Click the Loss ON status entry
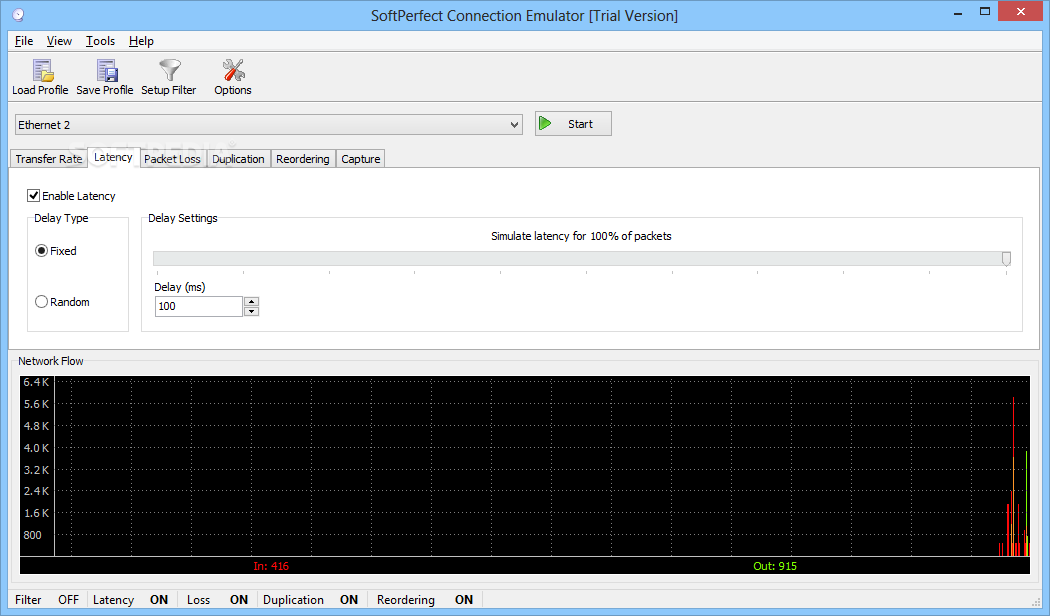Viewport: 1050px width, 616px height. pos(218,600)
